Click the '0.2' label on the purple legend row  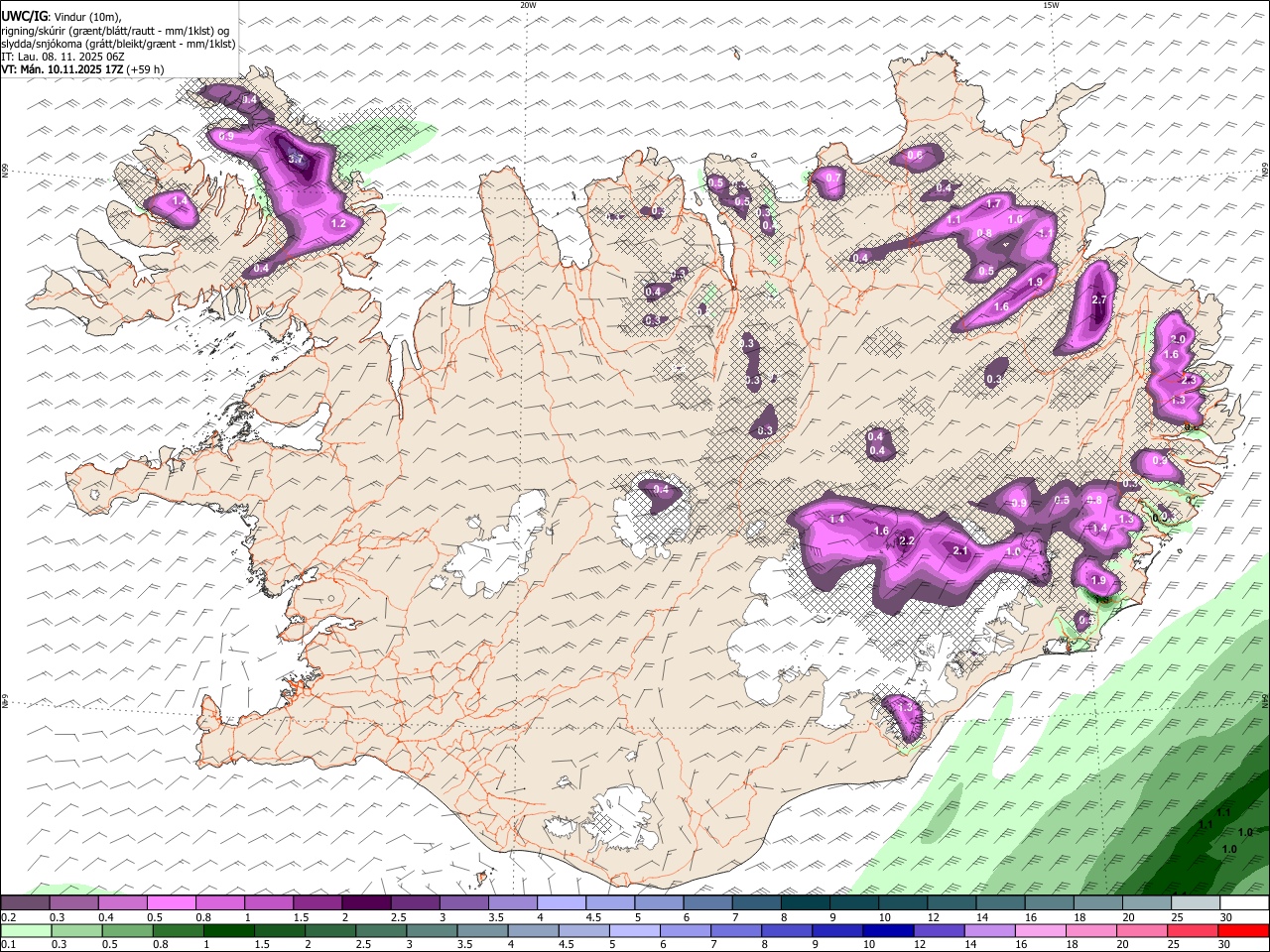8,917
